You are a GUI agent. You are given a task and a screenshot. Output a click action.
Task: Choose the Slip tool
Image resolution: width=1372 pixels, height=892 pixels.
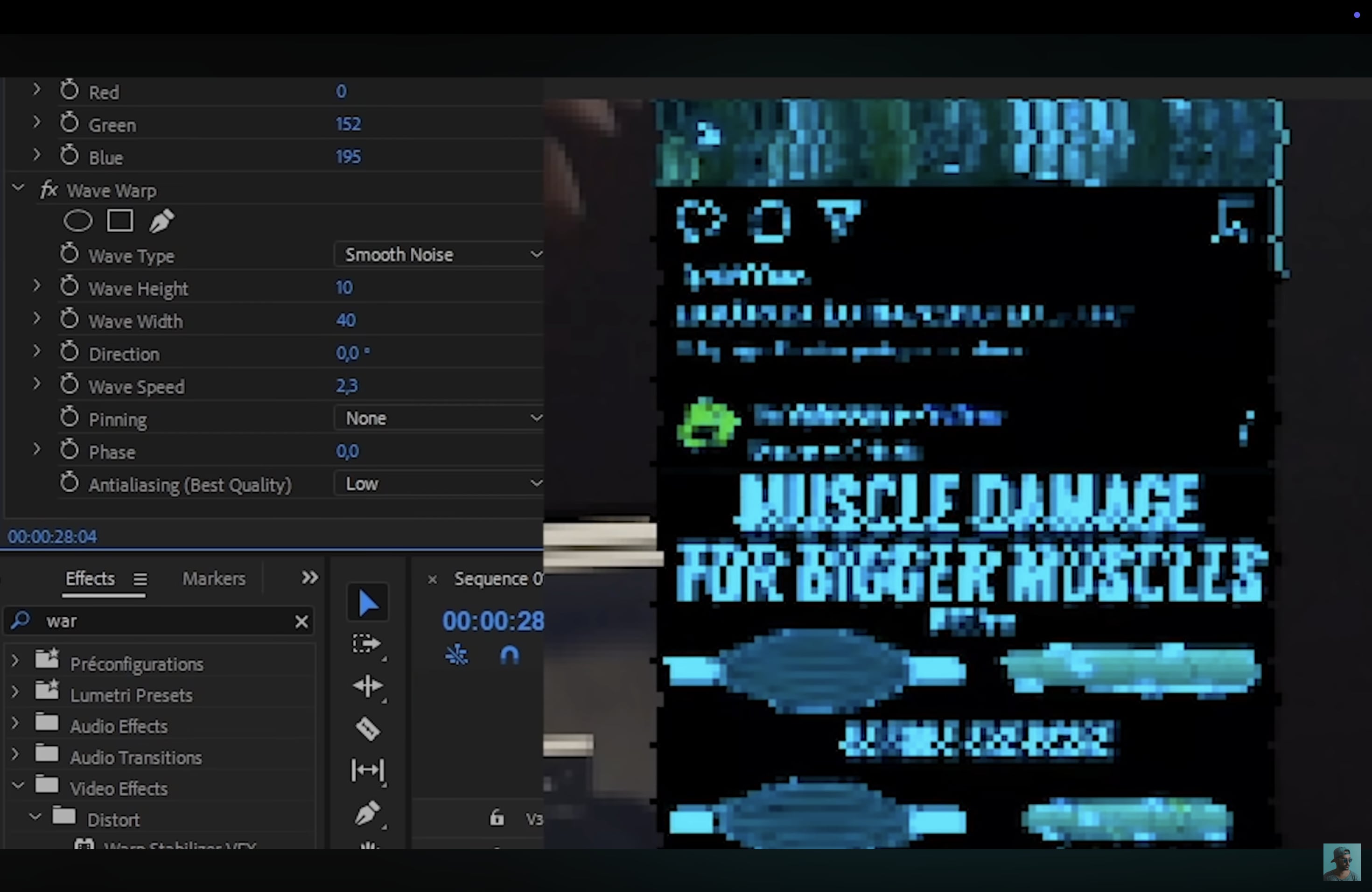[x=367, y=770]
